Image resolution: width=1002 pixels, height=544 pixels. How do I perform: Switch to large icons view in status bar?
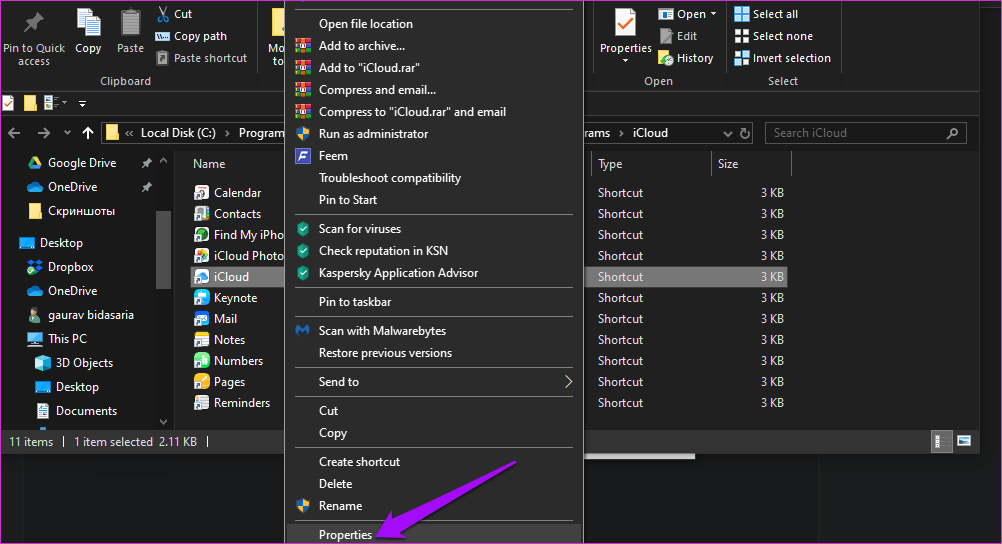click(x=964, y=441)
